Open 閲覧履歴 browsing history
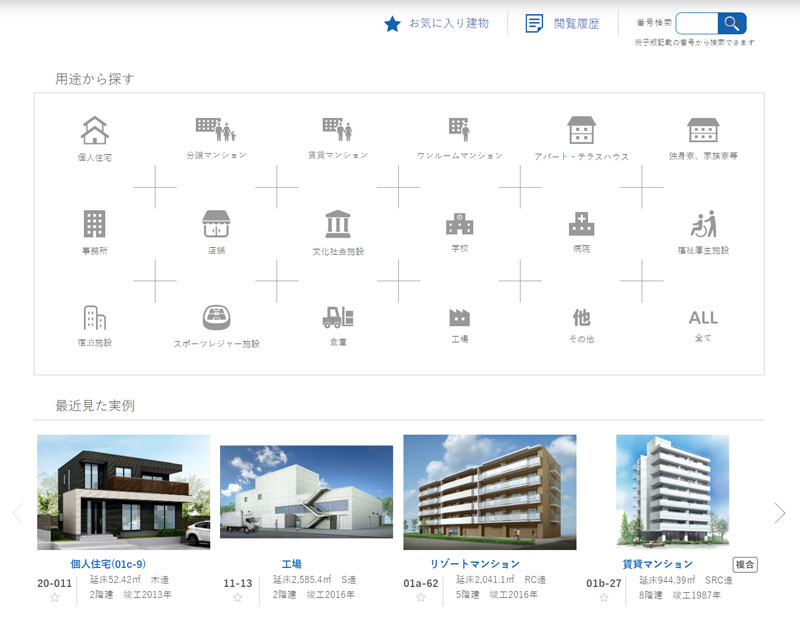This screenshot has height=623, width=800. [x=563, y=23]
